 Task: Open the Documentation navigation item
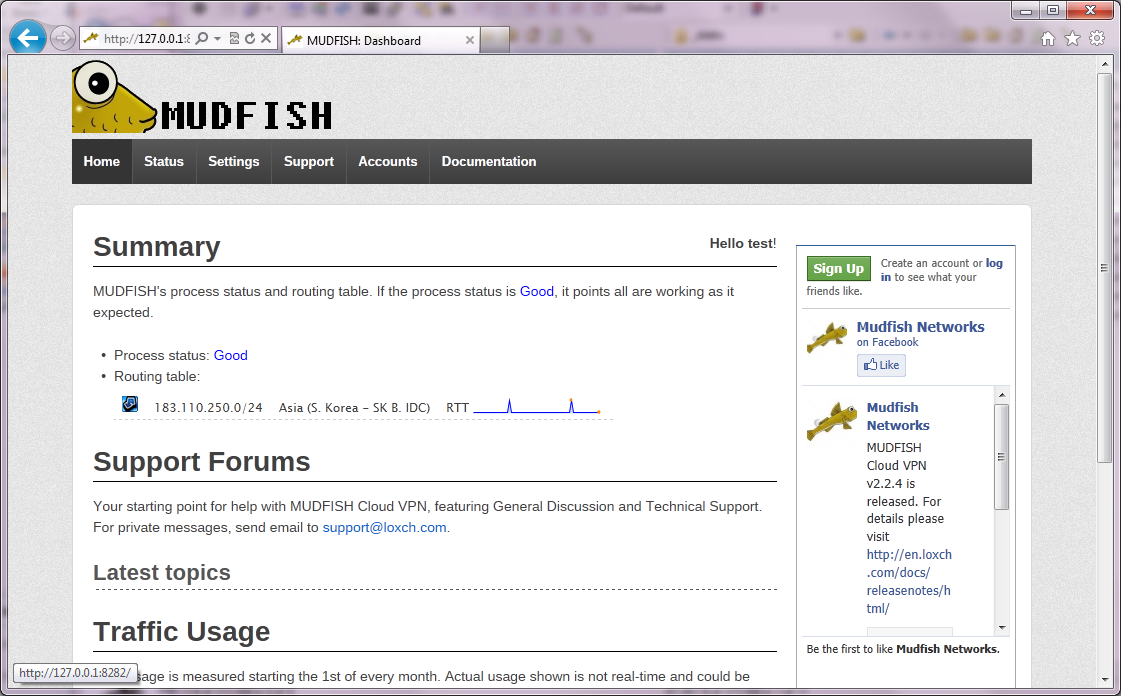point(489,161)
